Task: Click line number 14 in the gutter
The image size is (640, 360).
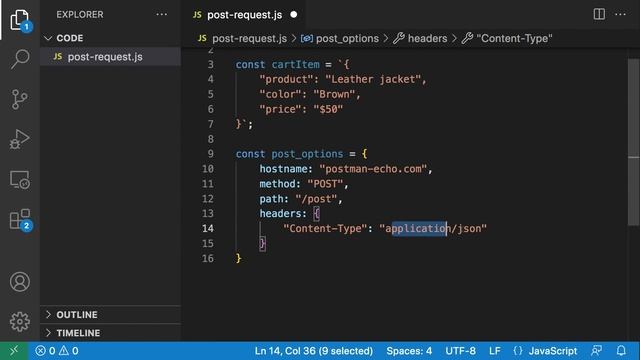Action: point(208,229)
